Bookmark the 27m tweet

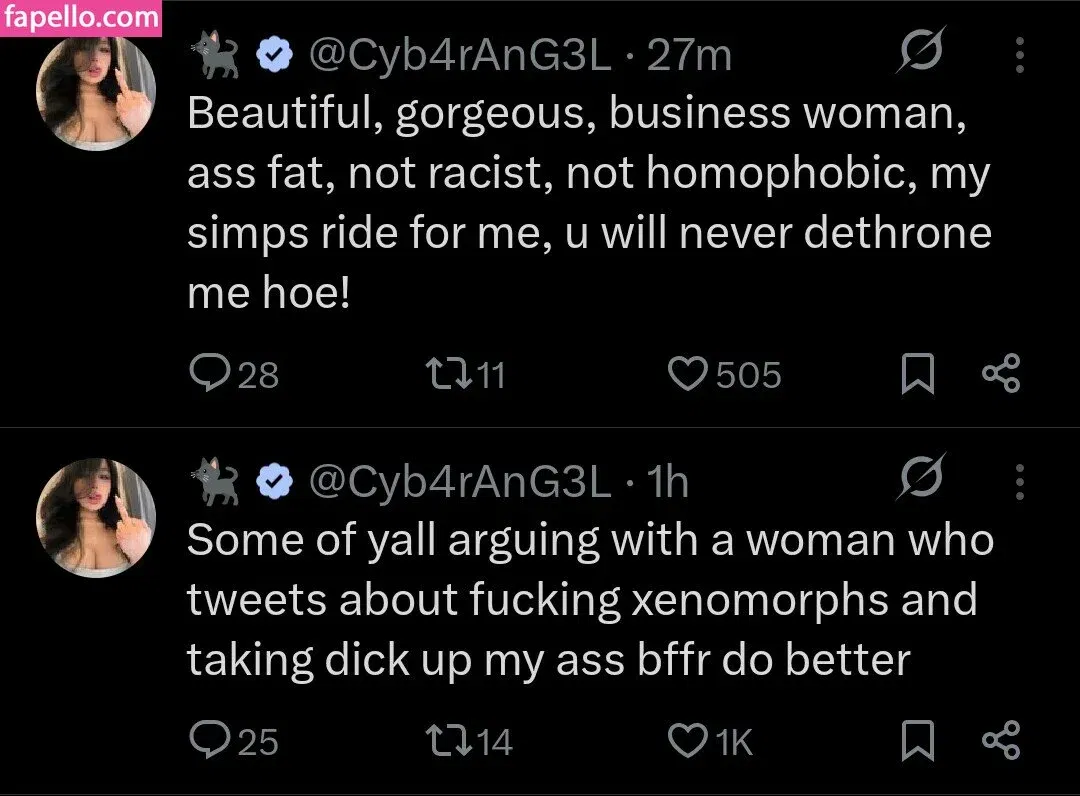click(x=917, y=375)
